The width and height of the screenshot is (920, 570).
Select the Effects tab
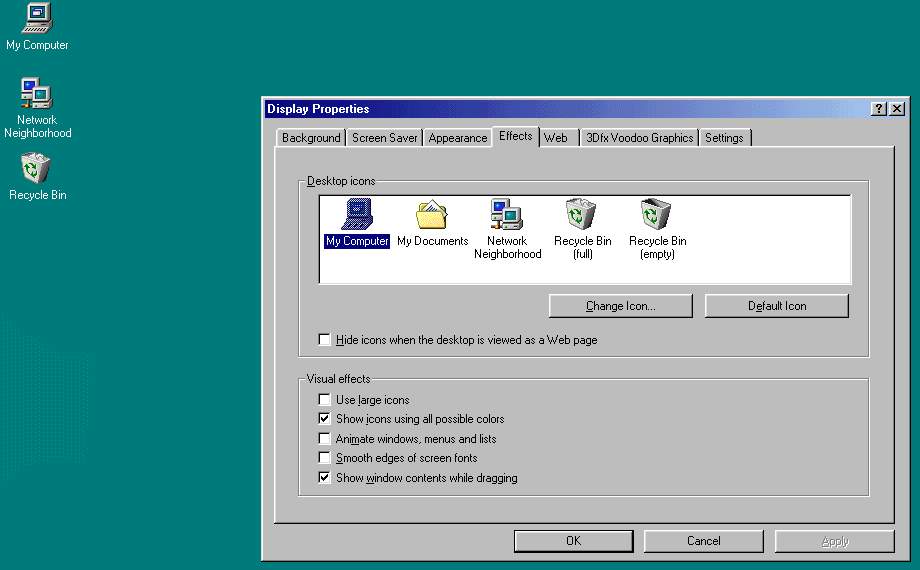click(x=516, y=136)
